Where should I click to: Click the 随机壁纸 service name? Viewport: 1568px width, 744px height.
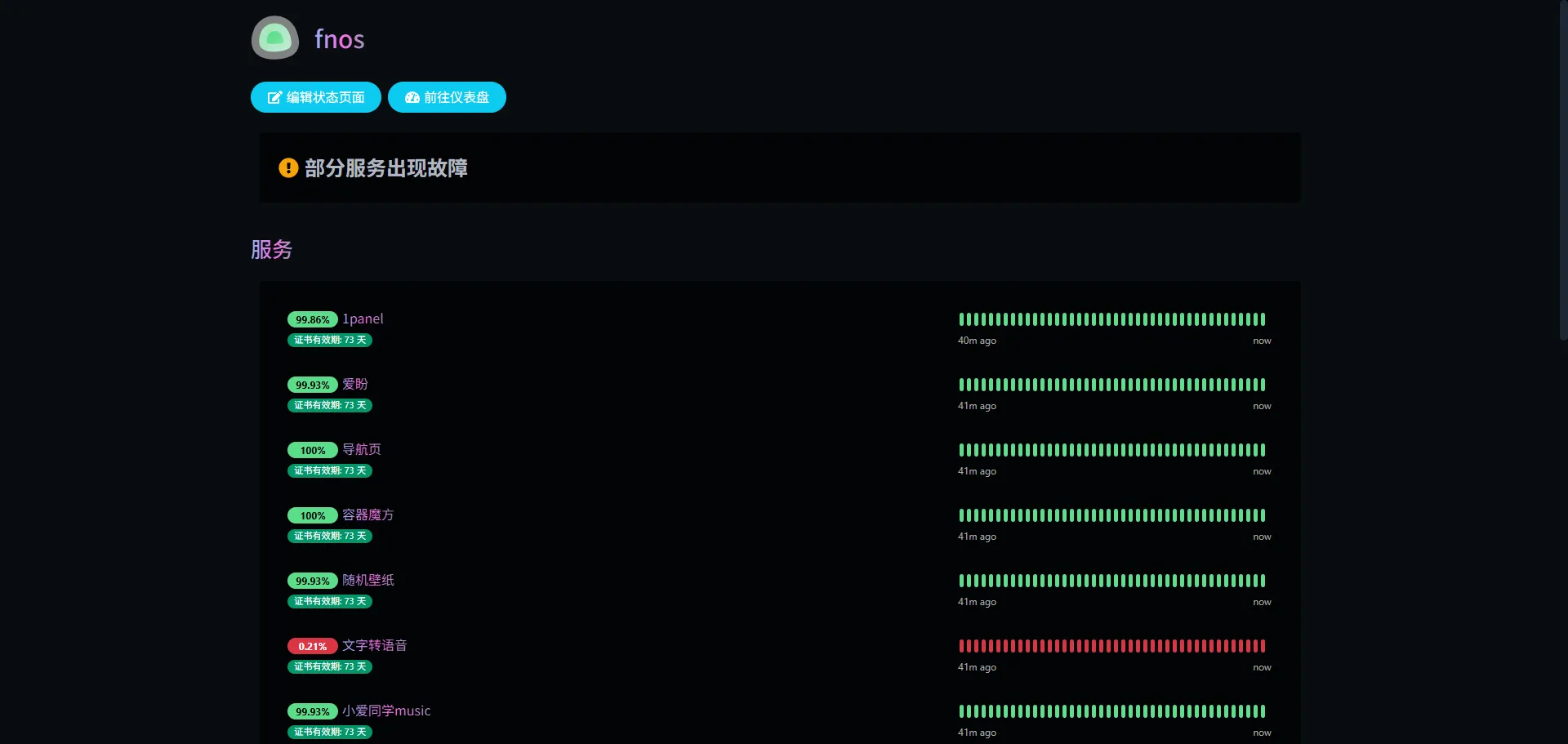tap(368, 581)
